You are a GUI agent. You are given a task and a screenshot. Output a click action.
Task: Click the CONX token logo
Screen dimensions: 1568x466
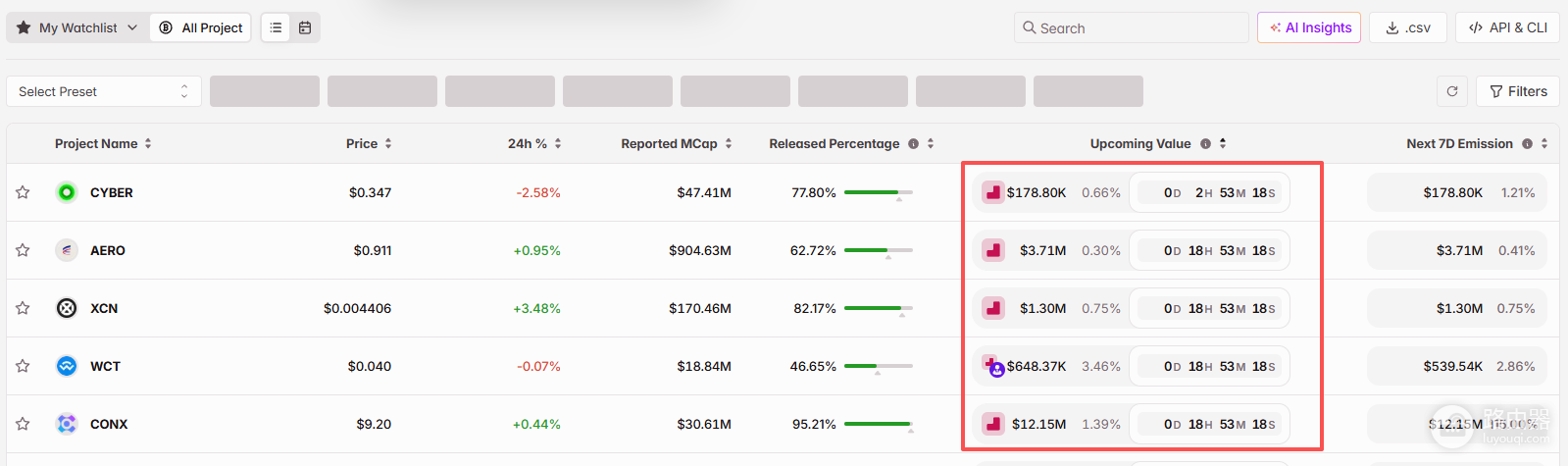67,424
